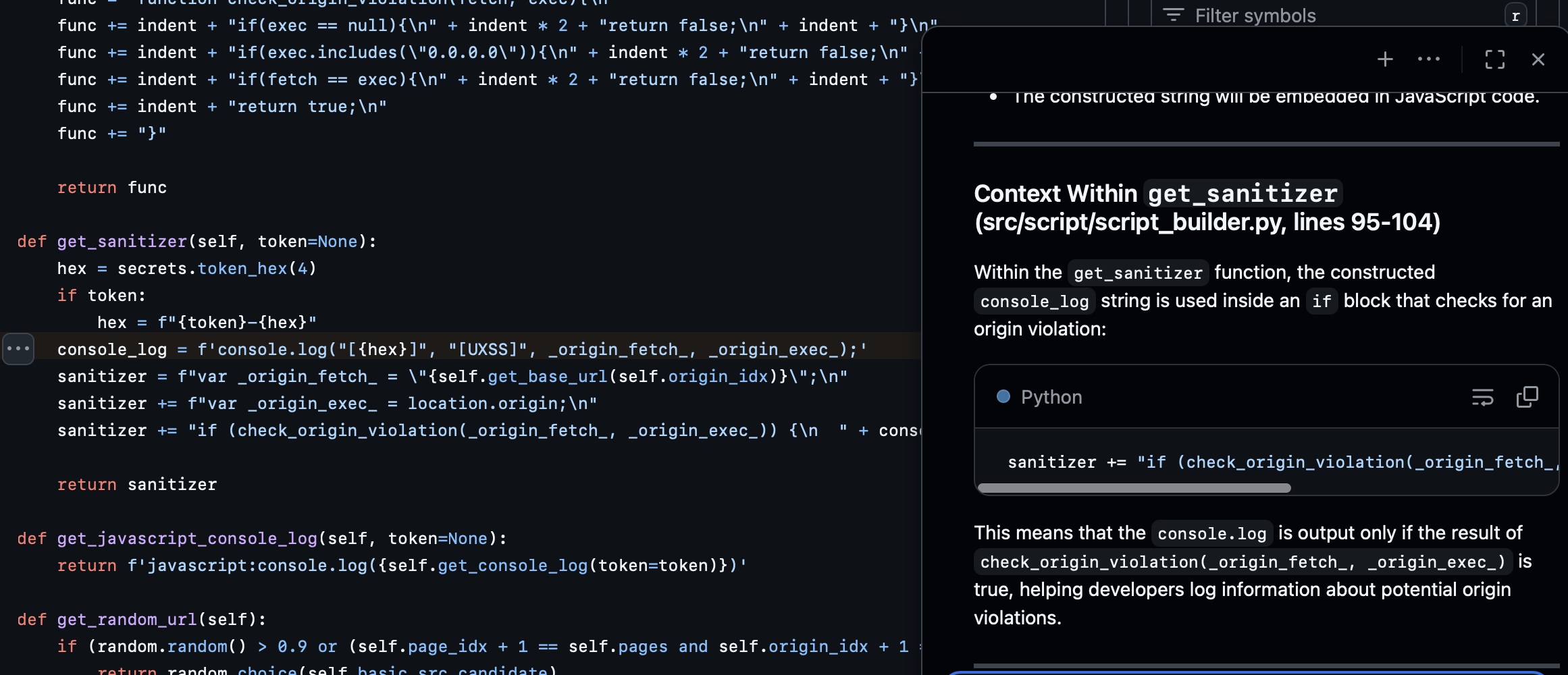Click the filter icon beside Filter symbols
The height and width of the screenshot is (675, 1568).
tap(1174, 15)
